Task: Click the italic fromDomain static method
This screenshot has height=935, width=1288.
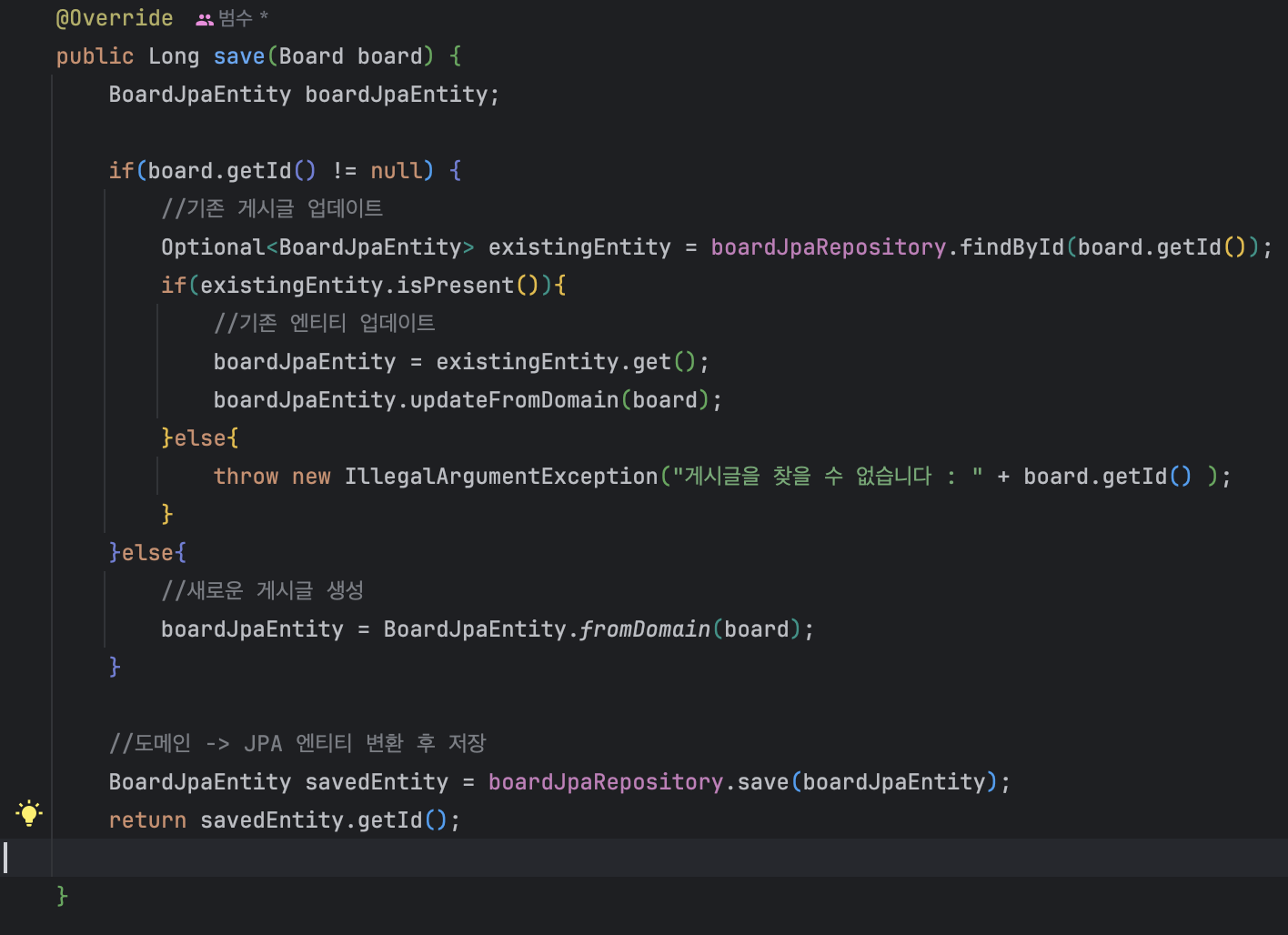Action: tap(644, 629)
